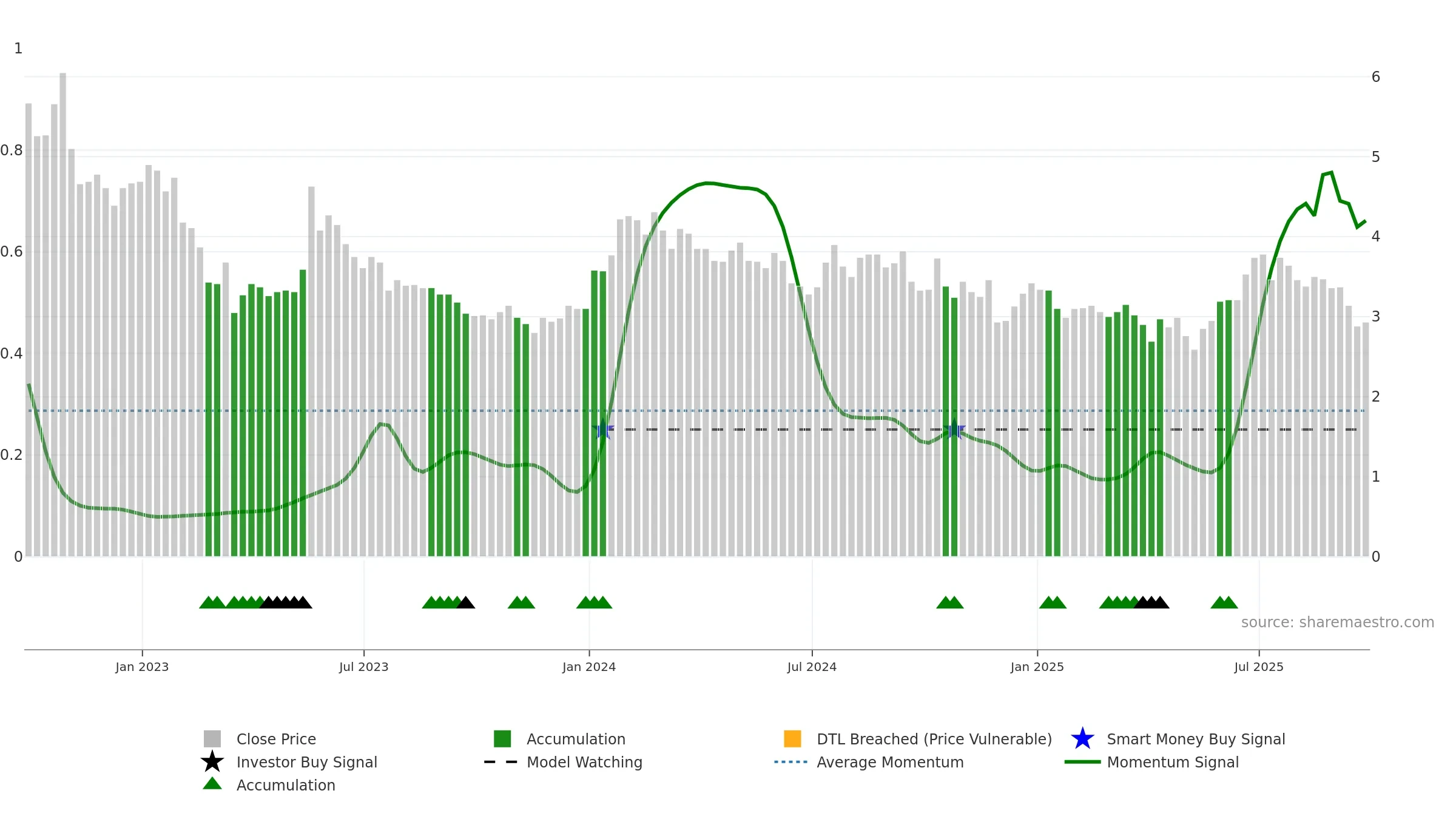Click the black Investor Buy Signal star in legend
Screen dimensions: 1456x819
(212, 762)
